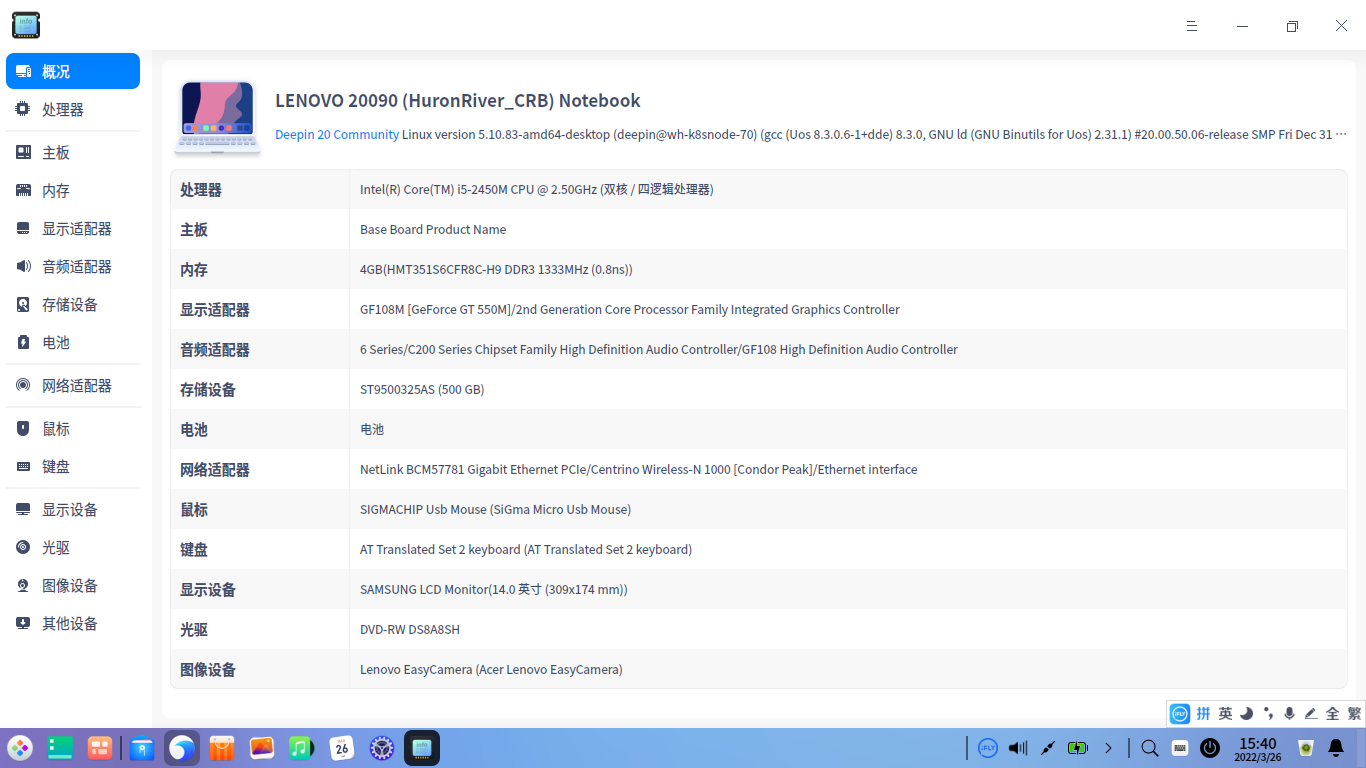Expand the hidden tray icons arrow in the dock
Screen dimensions: 1366x768
point(1108,748)
